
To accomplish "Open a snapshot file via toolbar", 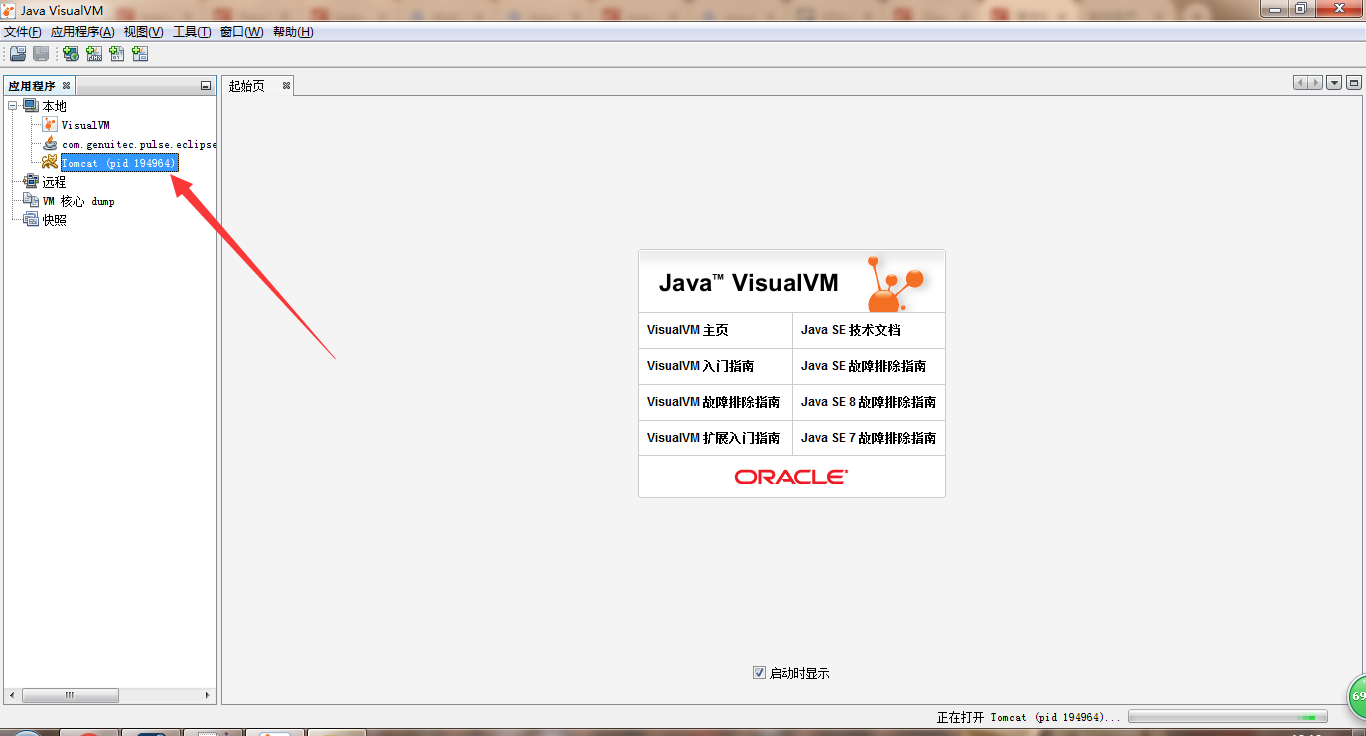I will point(17,53).
